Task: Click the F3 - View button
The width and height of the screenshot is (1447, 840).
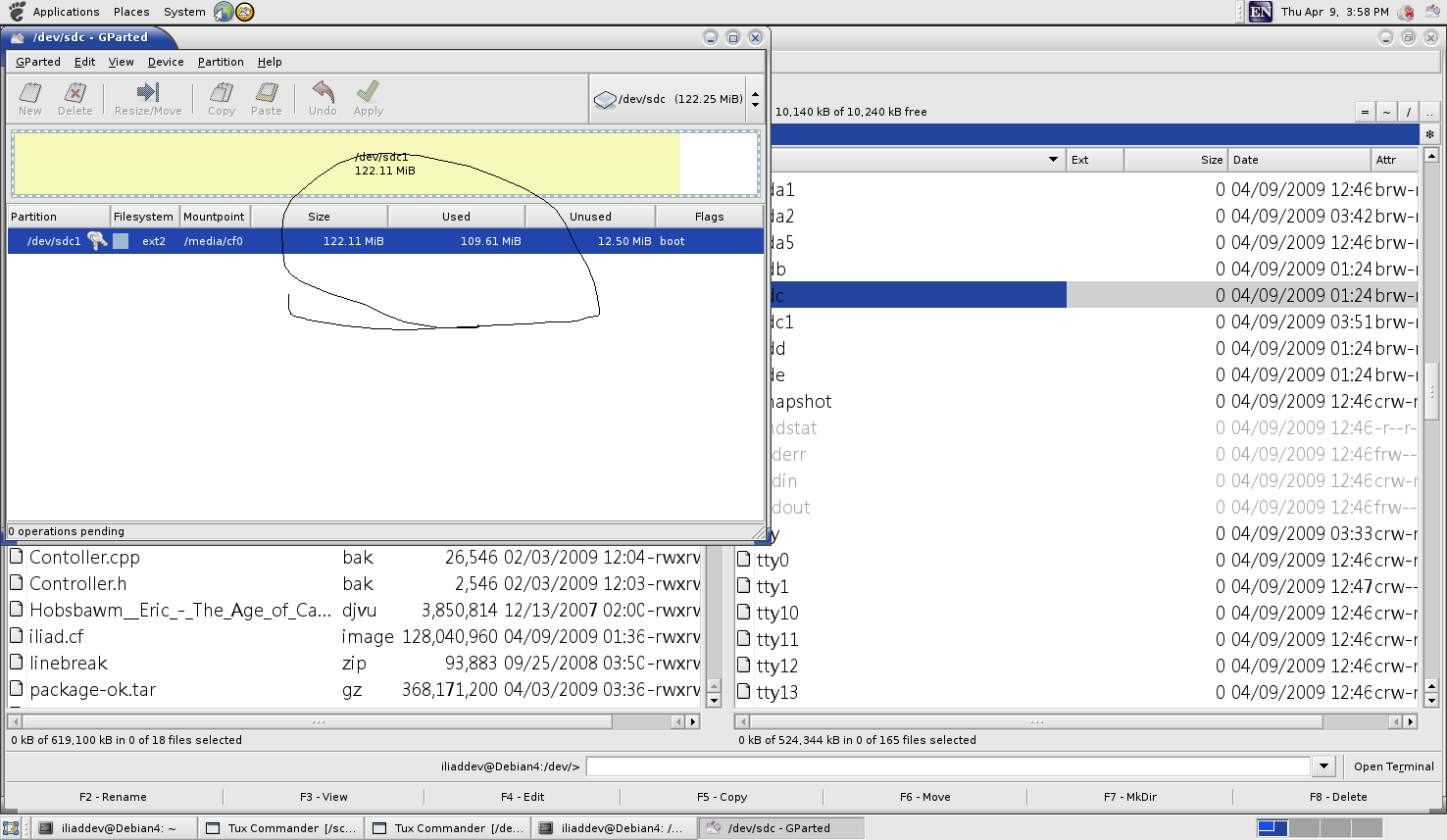Action: point(324,797)
